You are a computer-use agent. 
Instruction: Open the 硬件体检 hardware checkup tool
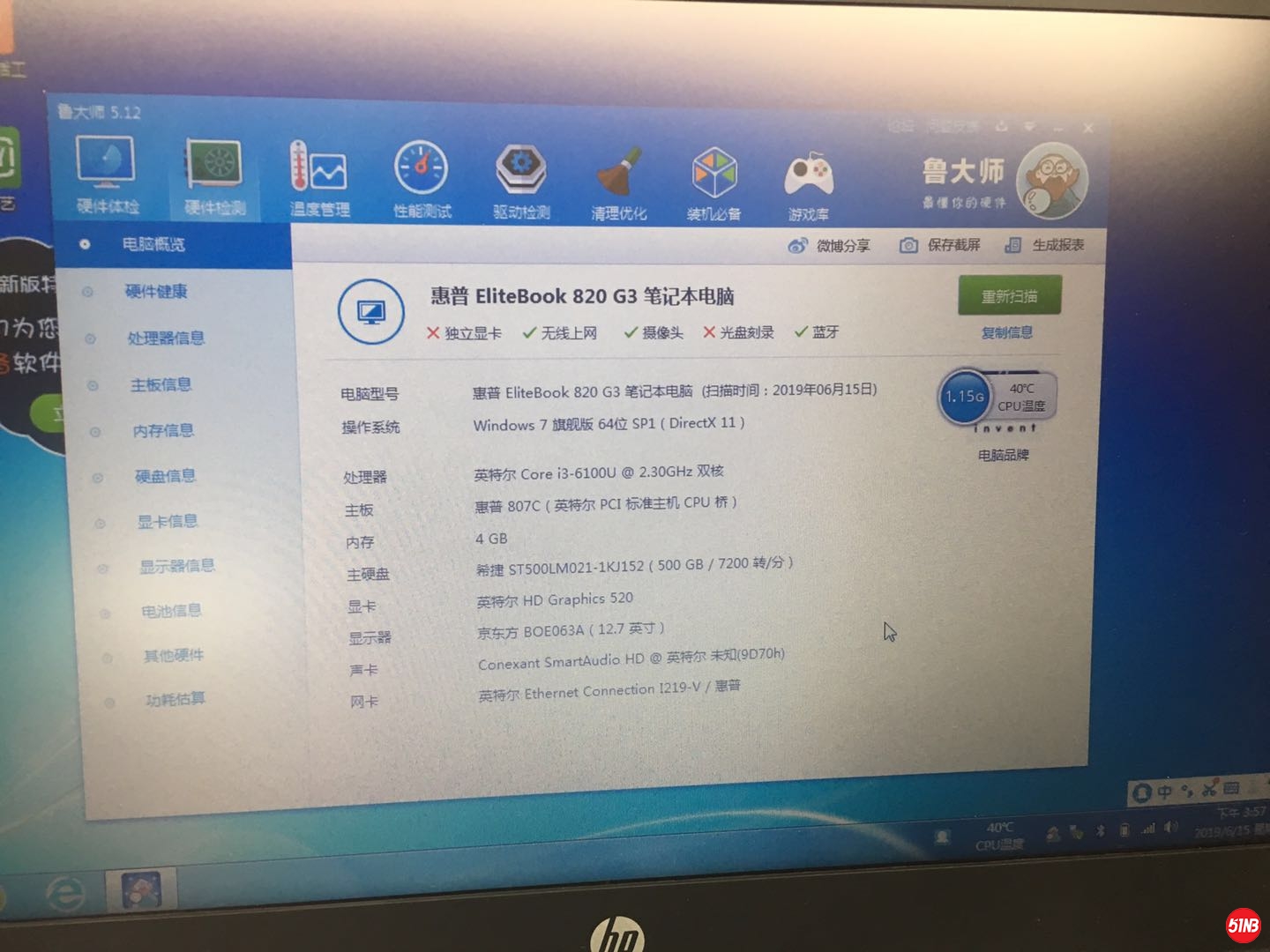click(x=108, y=174)
